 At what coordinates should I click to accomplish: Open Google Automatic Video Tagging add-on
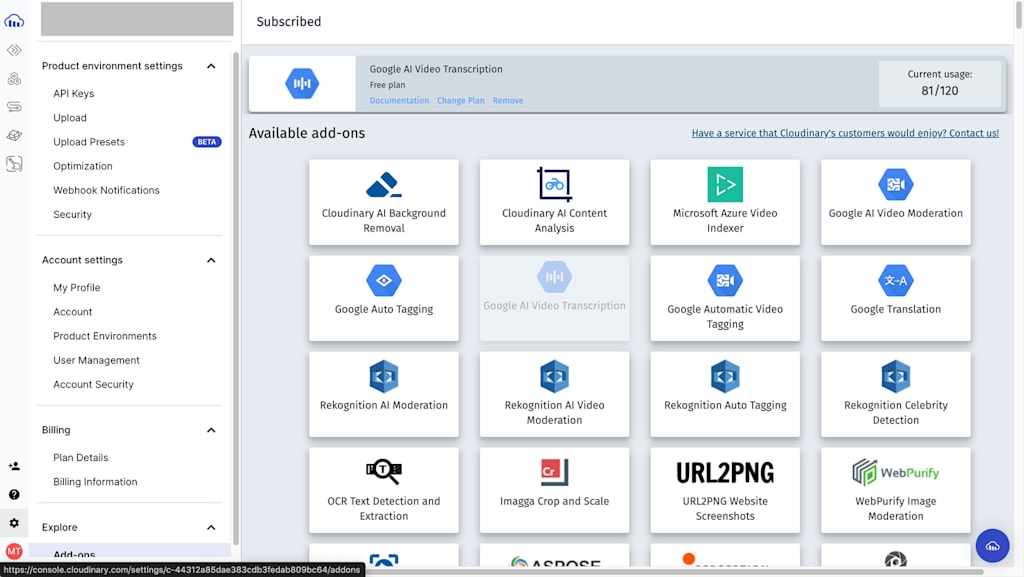click(725, 298)
